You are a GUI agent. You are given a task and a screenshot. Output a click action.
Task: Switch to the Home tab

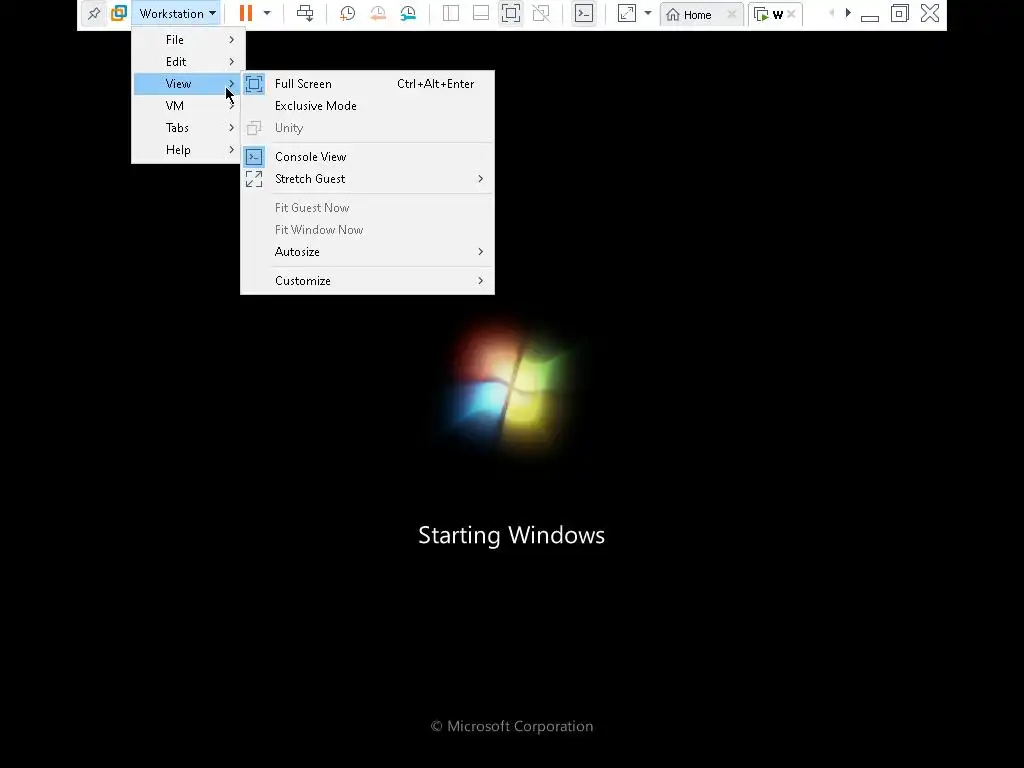click(x=697, y=14)
